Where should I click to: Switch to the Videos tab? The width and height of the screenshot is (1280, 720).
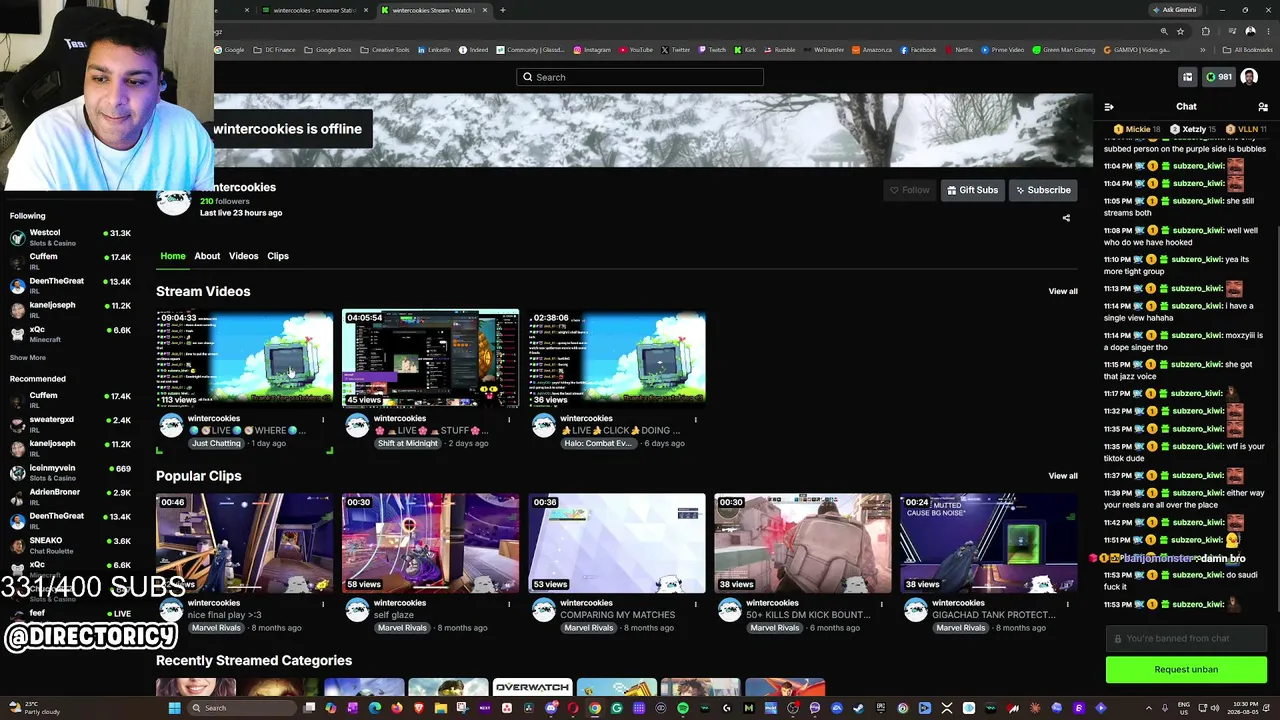[243, 256]
